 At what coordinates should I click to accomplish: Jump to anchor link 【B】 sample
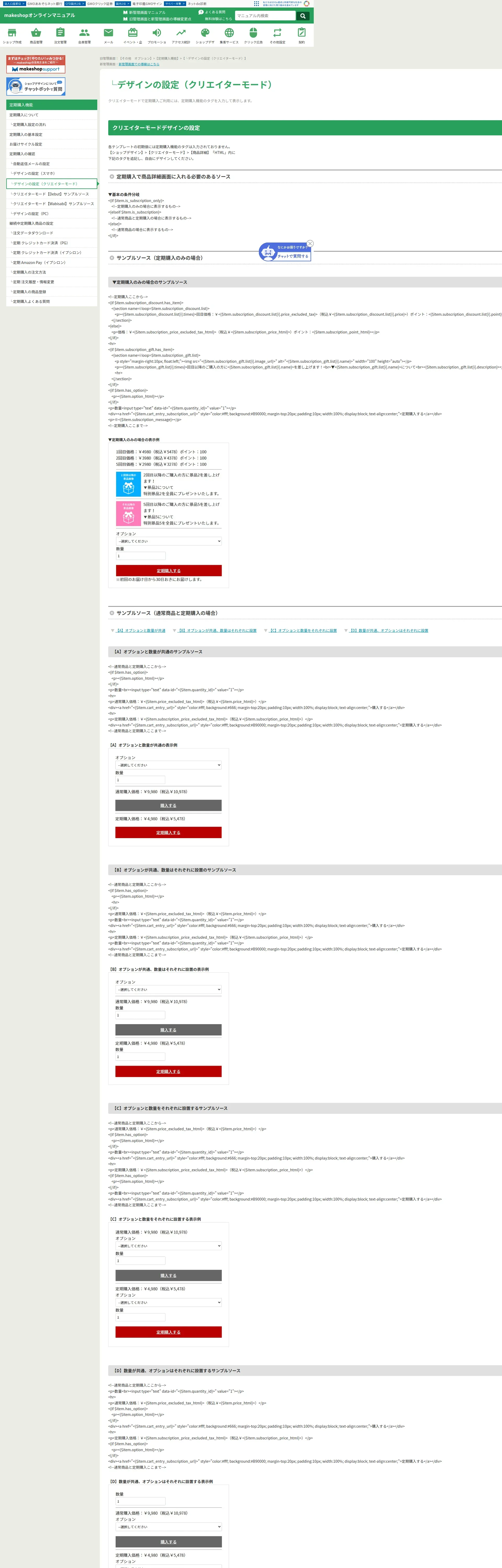pos(218,631)
